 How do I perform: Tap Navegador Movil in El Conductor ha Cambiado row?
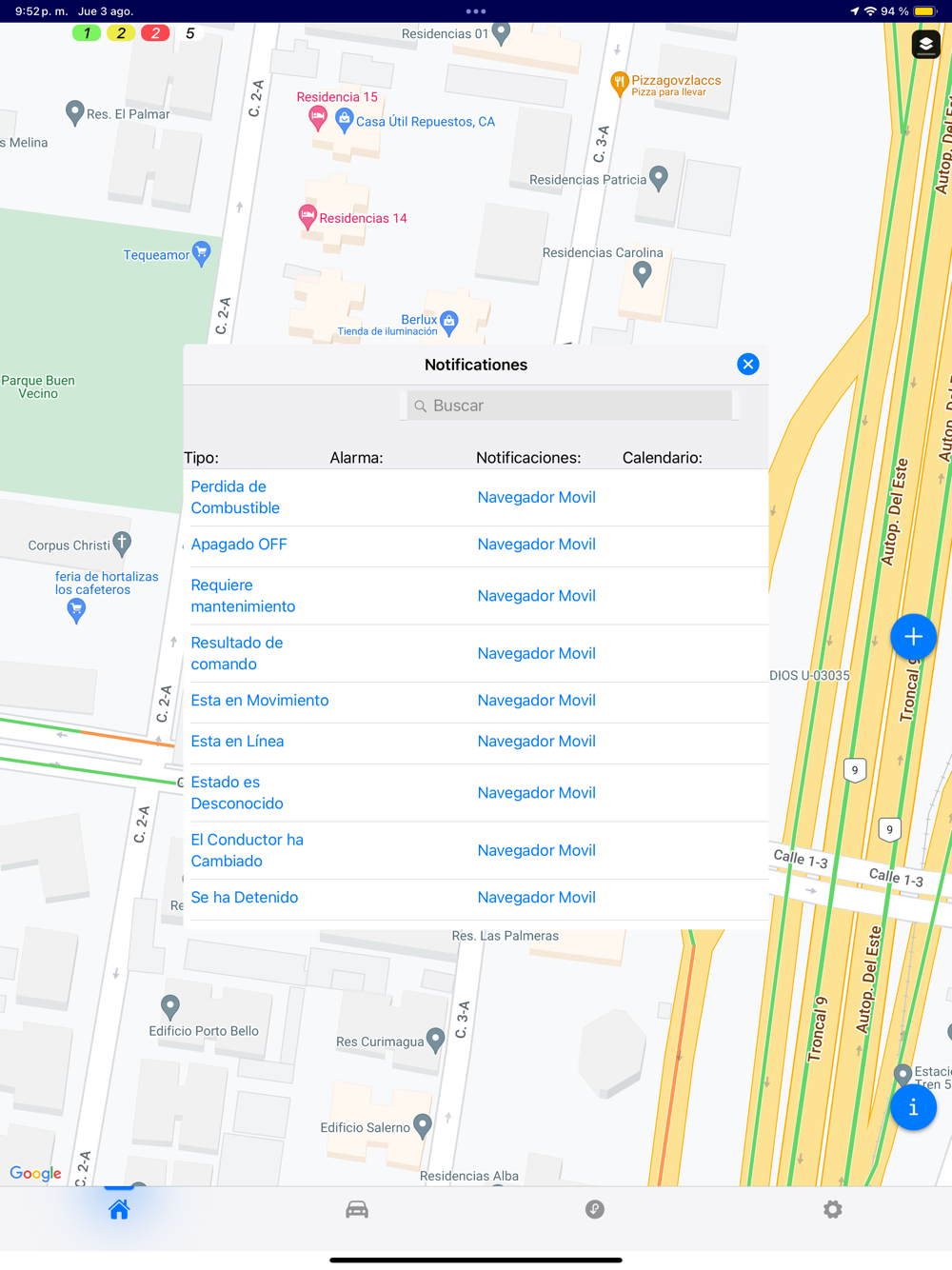tap(537, 850)
